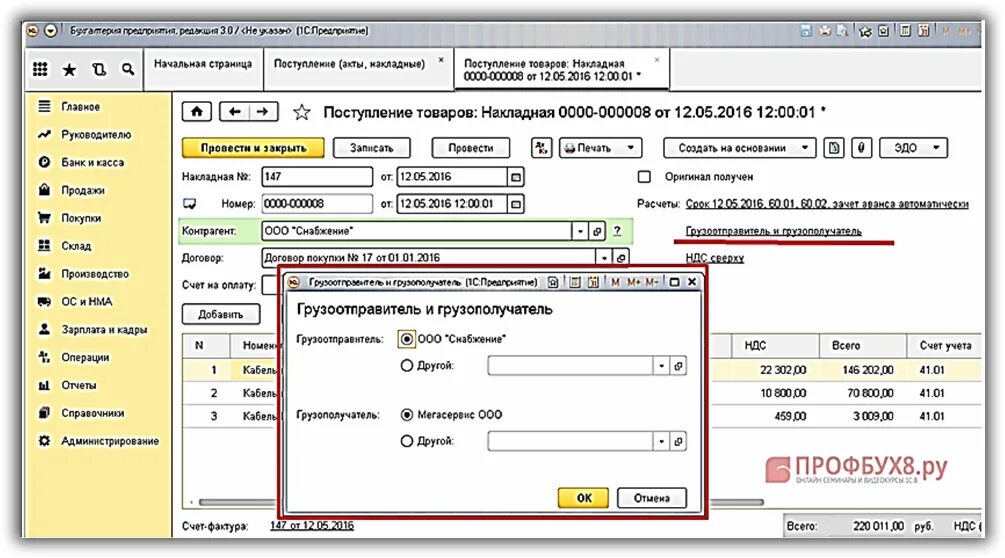Go back with the left arrow
This screenshot has width=1005, height=558.
click(x=235, y=111)
